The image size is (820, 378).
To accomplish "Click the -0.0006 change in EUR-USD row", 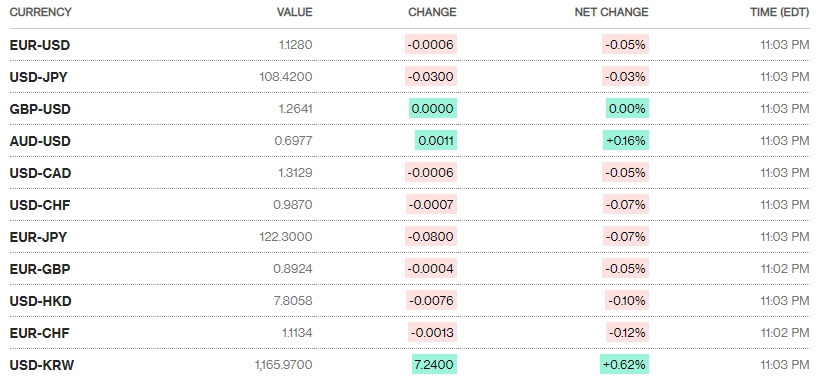I will tap(431, 44).
